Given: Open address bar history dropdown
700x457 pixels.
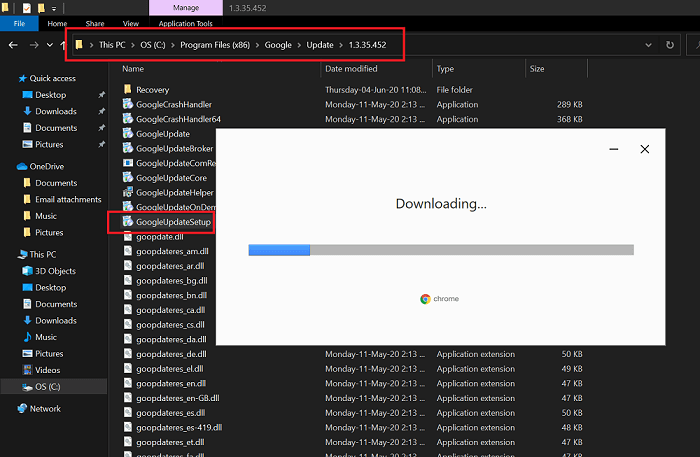Looking at the screenshot, I should 648,45.
